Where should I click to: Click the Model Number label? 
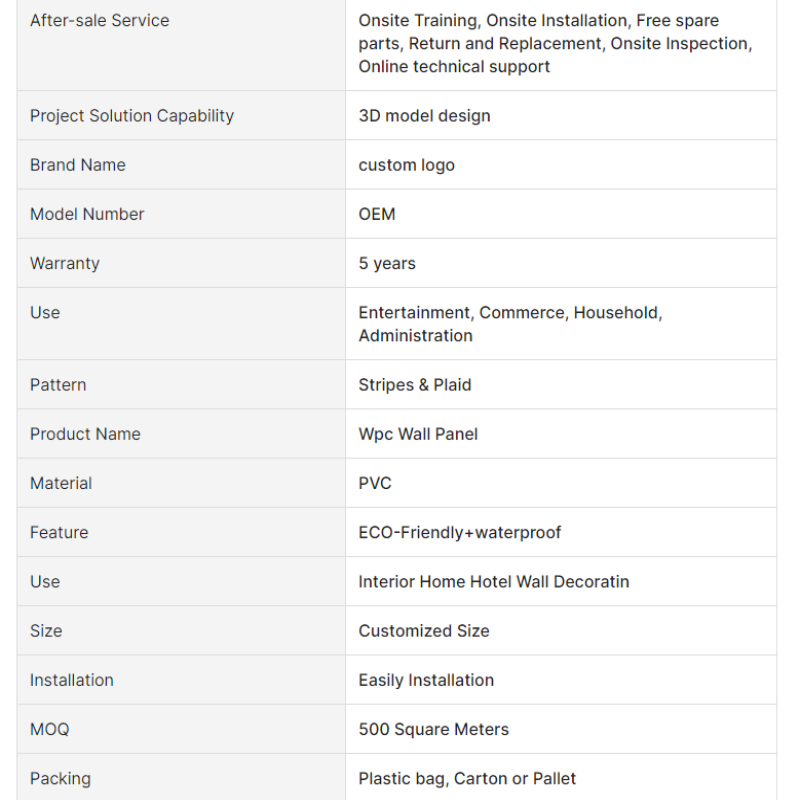87,214
